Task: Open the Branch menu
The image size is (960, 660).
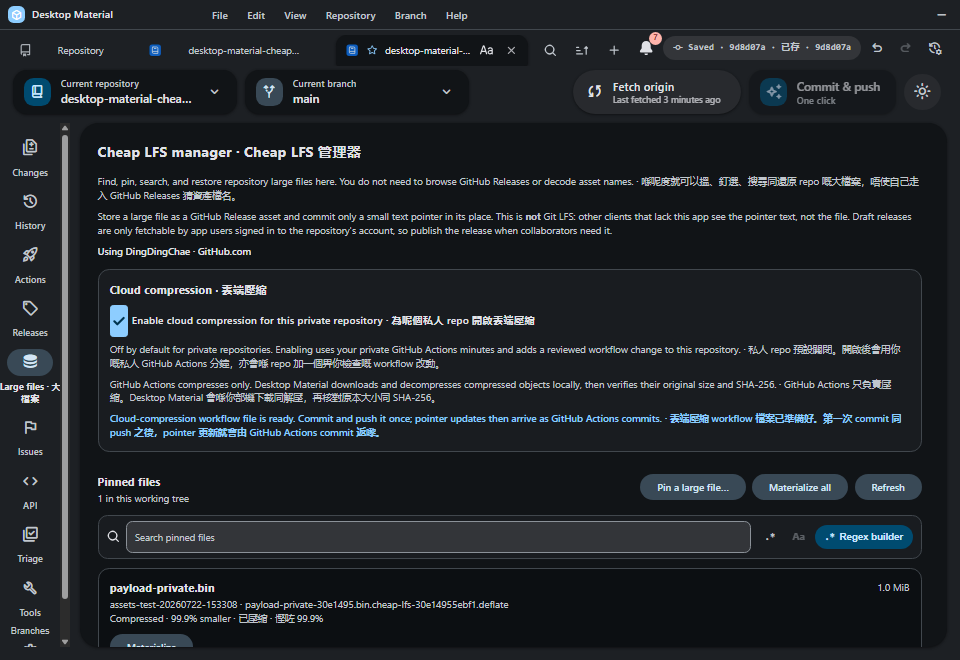Action: 410,15
